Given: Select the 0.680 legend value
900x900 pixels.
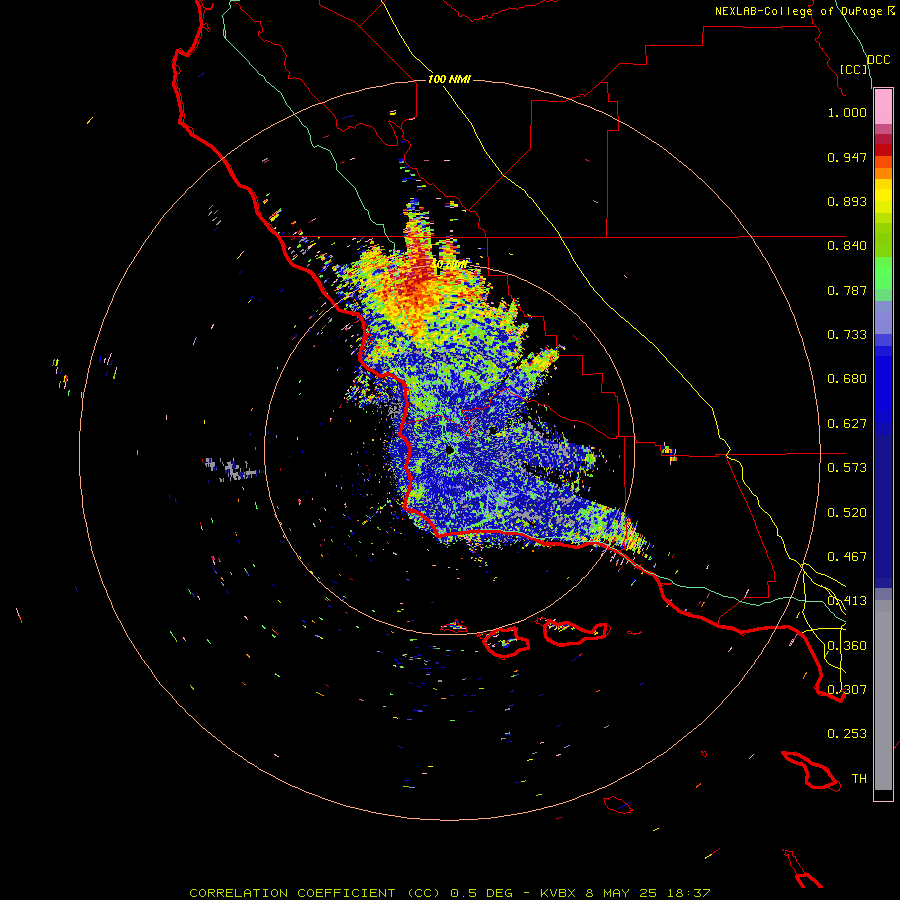Looking at the screenshot, I should click(x=847, y=379).
